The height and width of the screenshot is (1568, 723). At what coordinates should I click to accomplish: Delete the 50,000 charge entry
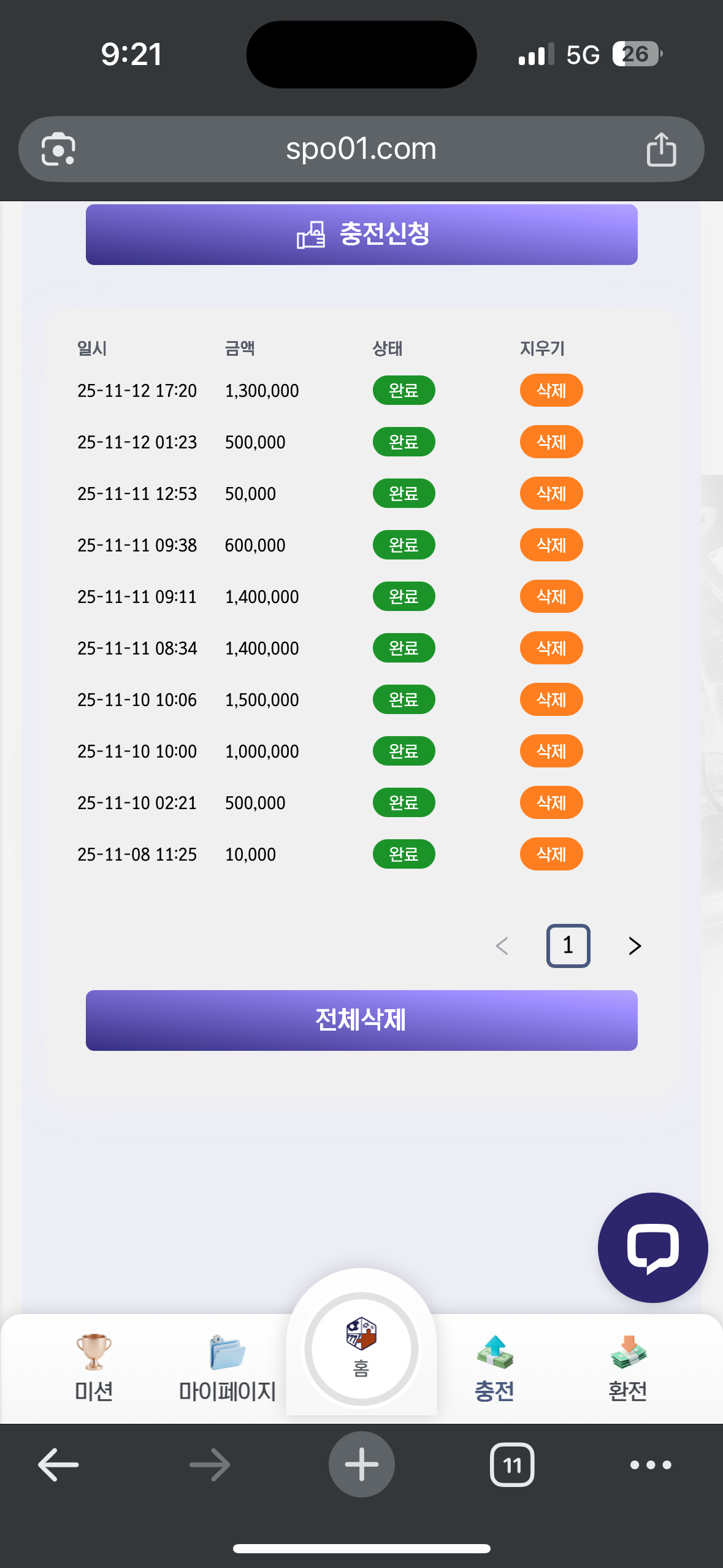[x=551, y=493]
